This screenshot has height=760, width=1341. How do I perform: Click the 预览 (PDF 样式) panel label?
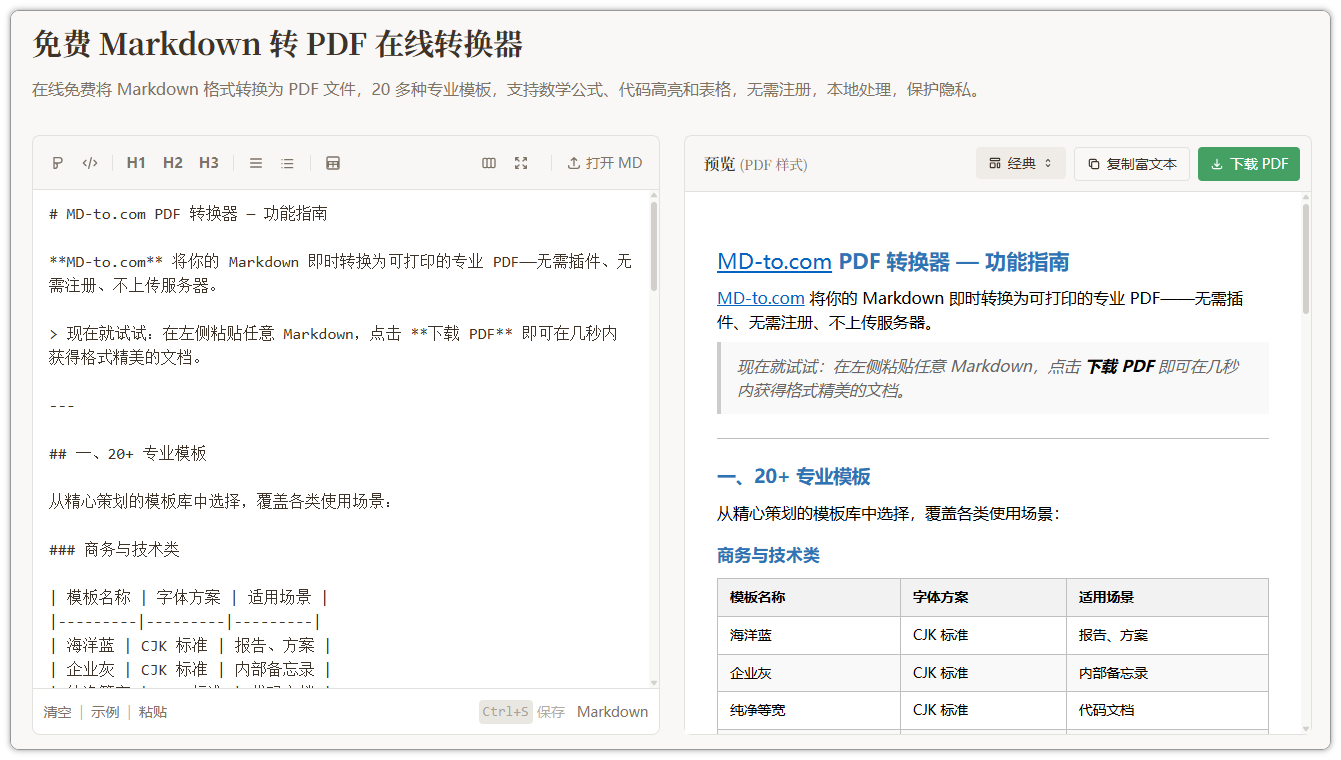point(755,164)
